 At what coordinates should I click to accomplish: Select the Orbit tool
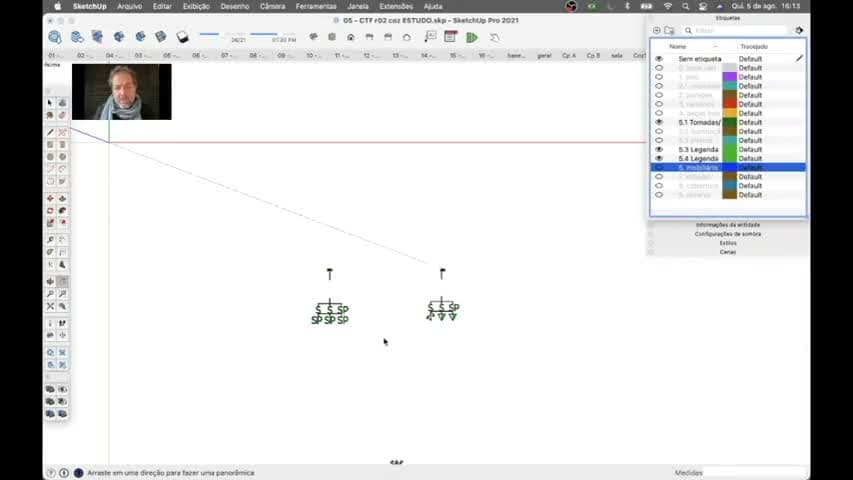pyautogui.click(x=50, y=281)
